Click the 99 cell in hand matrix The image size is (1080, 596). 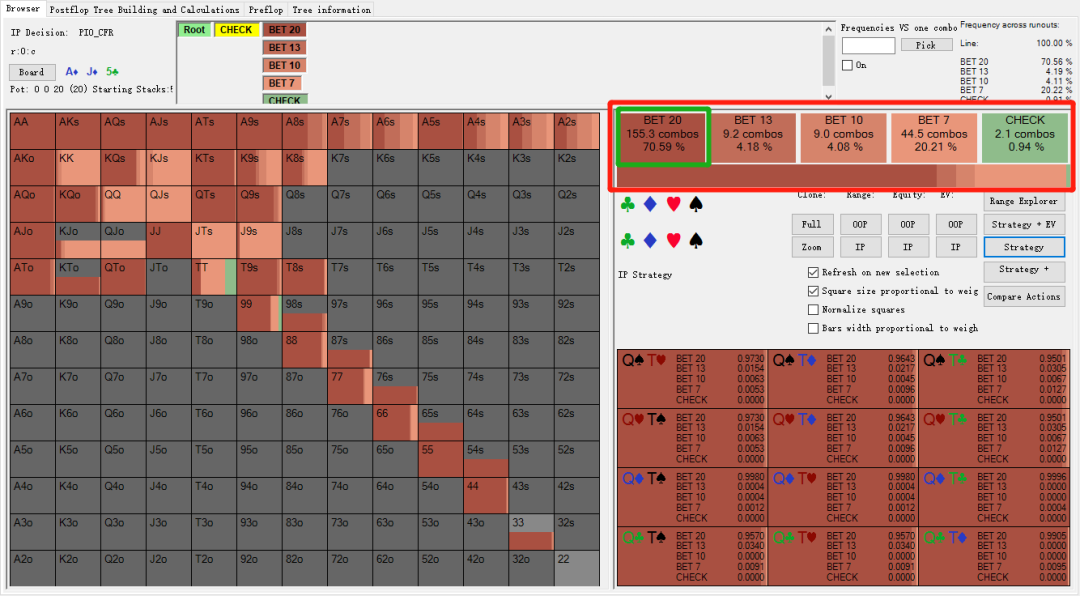point(260,314)
